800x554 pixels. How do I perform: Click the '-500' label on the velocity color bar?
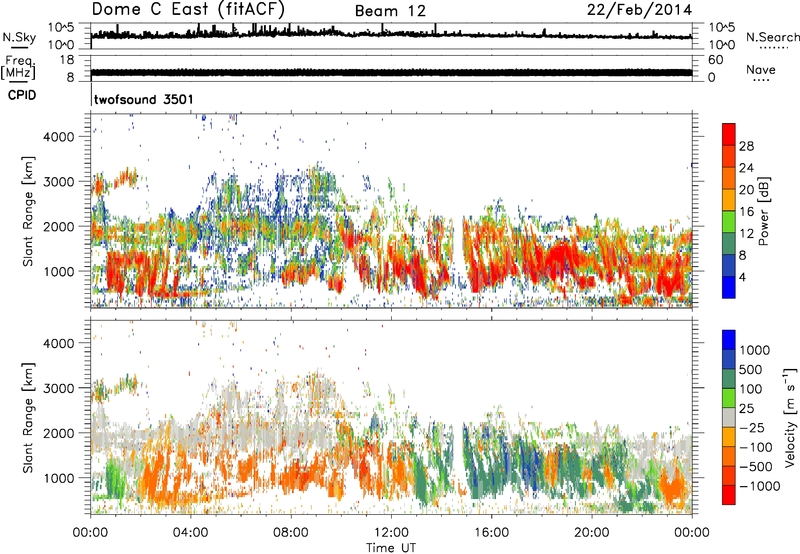pyautogui.click(x=754, y=466)
